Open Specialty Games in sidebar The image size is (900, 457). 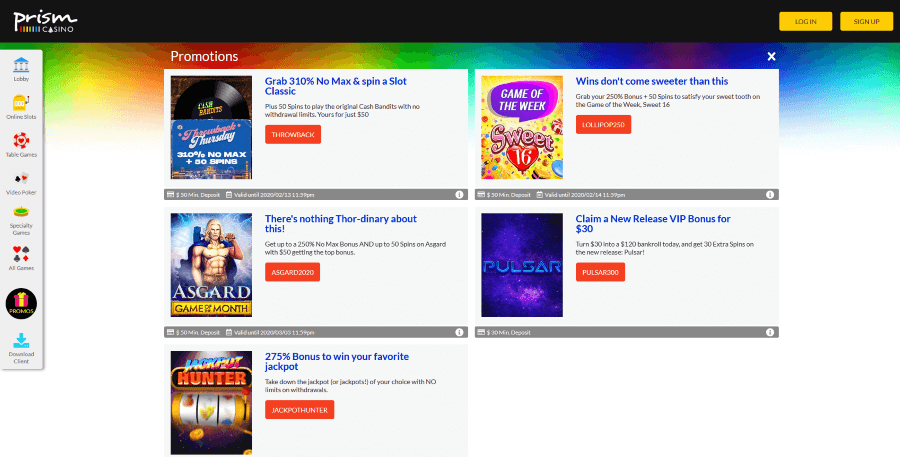(x=21, y=221)
